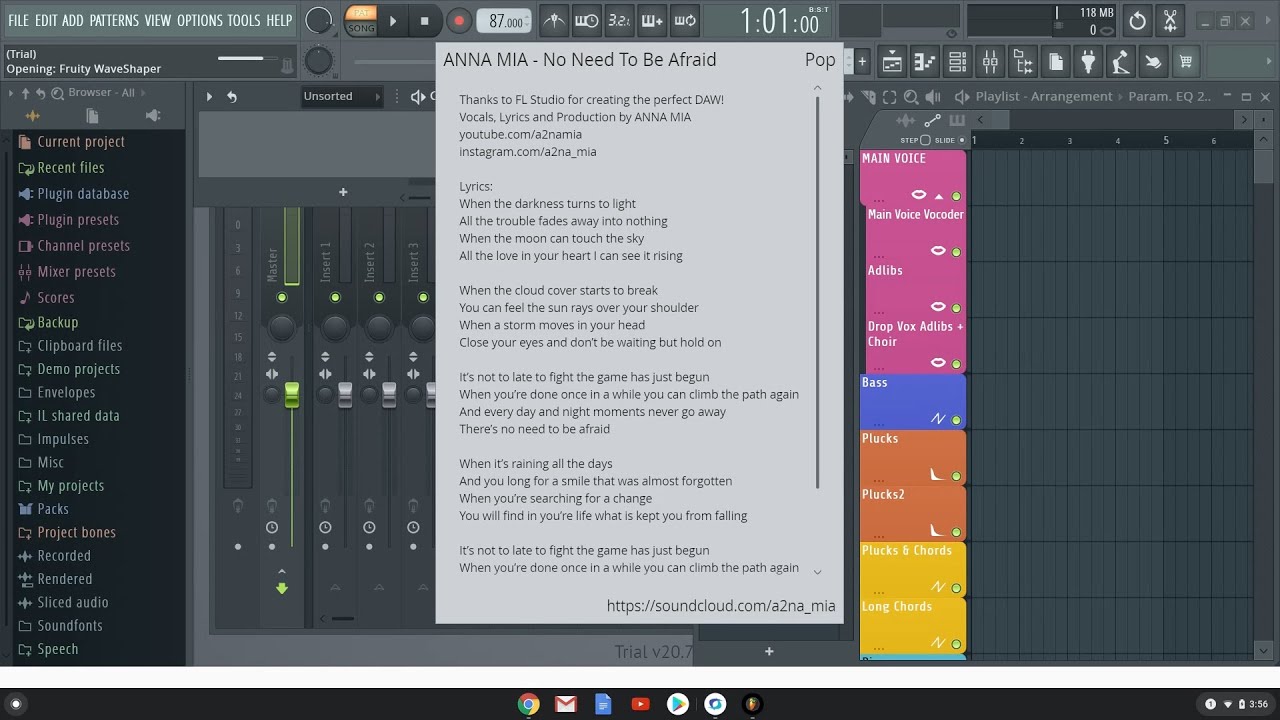
Task: Click the Stop button in transport
Action: (x=424, y=20)
